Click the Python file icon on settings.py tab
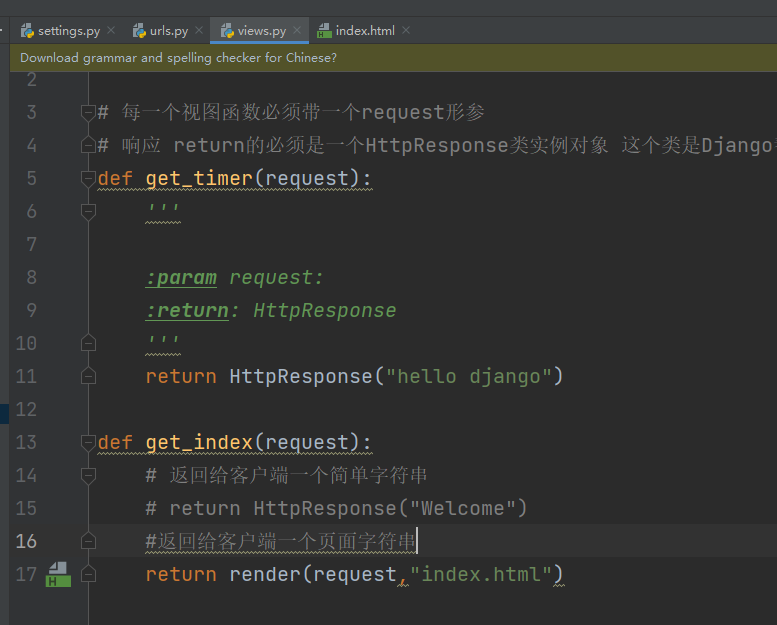The image size is (777, 625). (x=27, y=31)
